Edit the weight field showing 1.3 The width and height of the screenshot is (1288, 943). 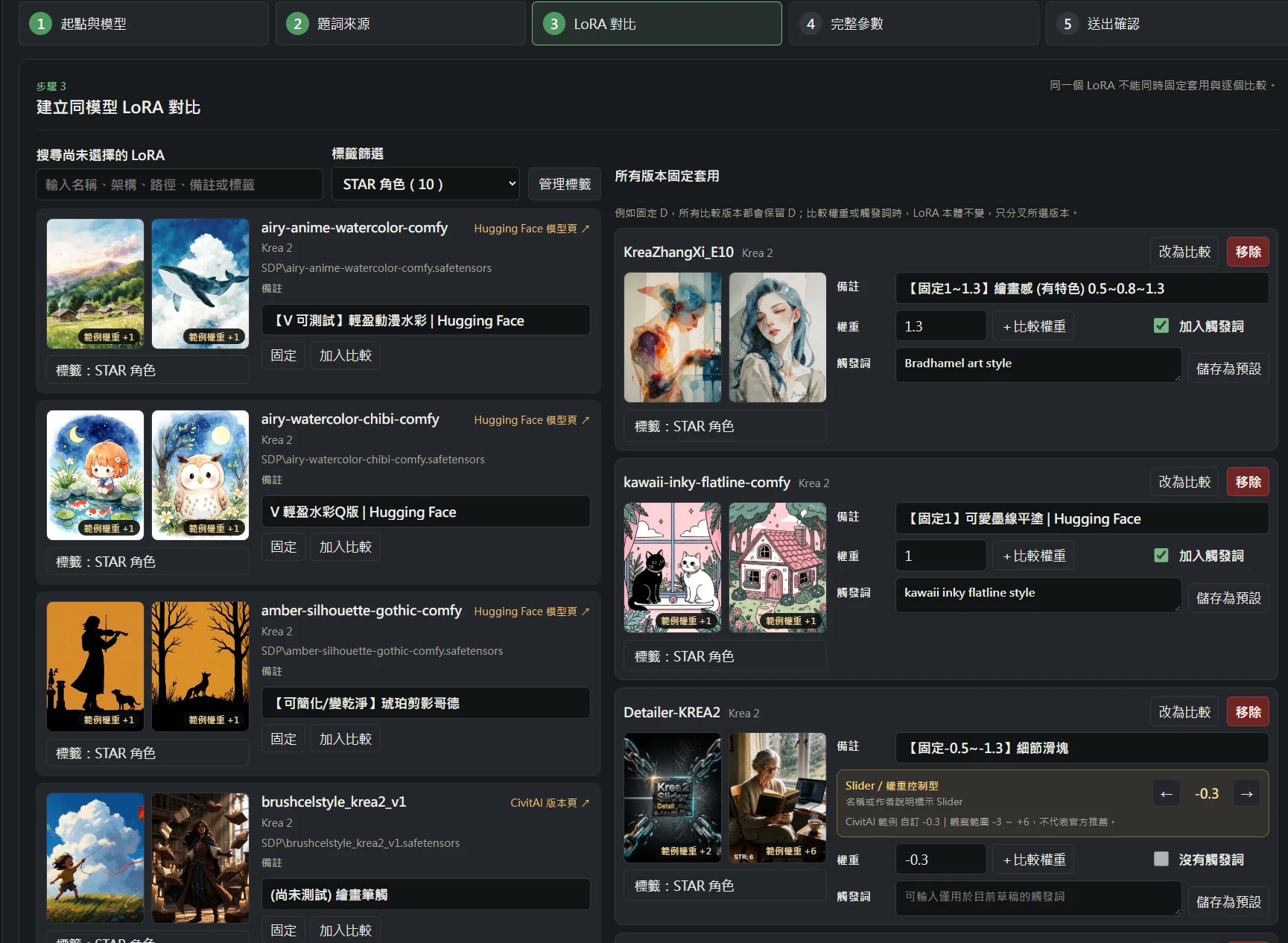(941, 326)
